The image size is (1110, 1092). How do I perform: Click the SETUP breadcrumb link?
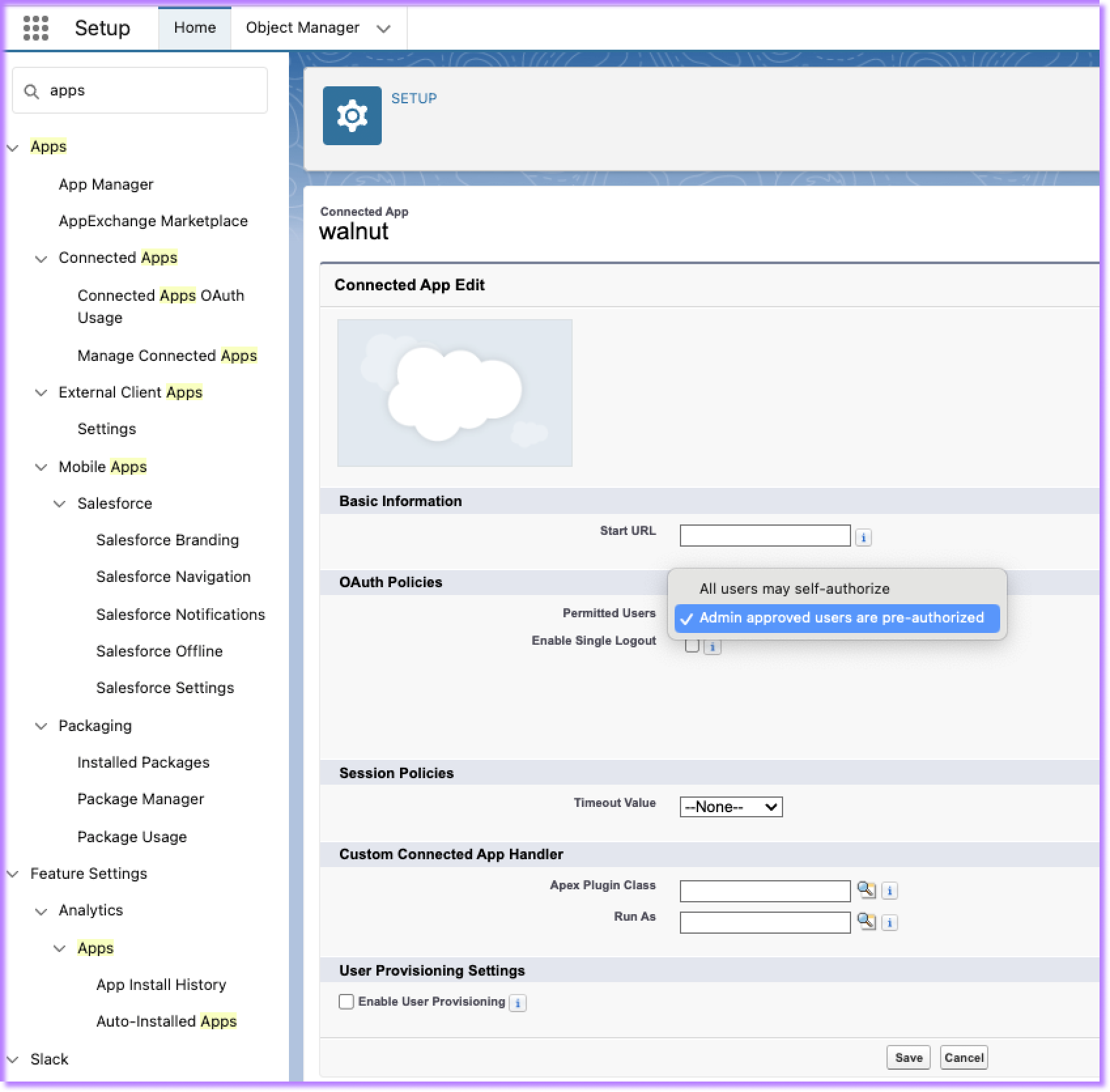coord(414,98)
